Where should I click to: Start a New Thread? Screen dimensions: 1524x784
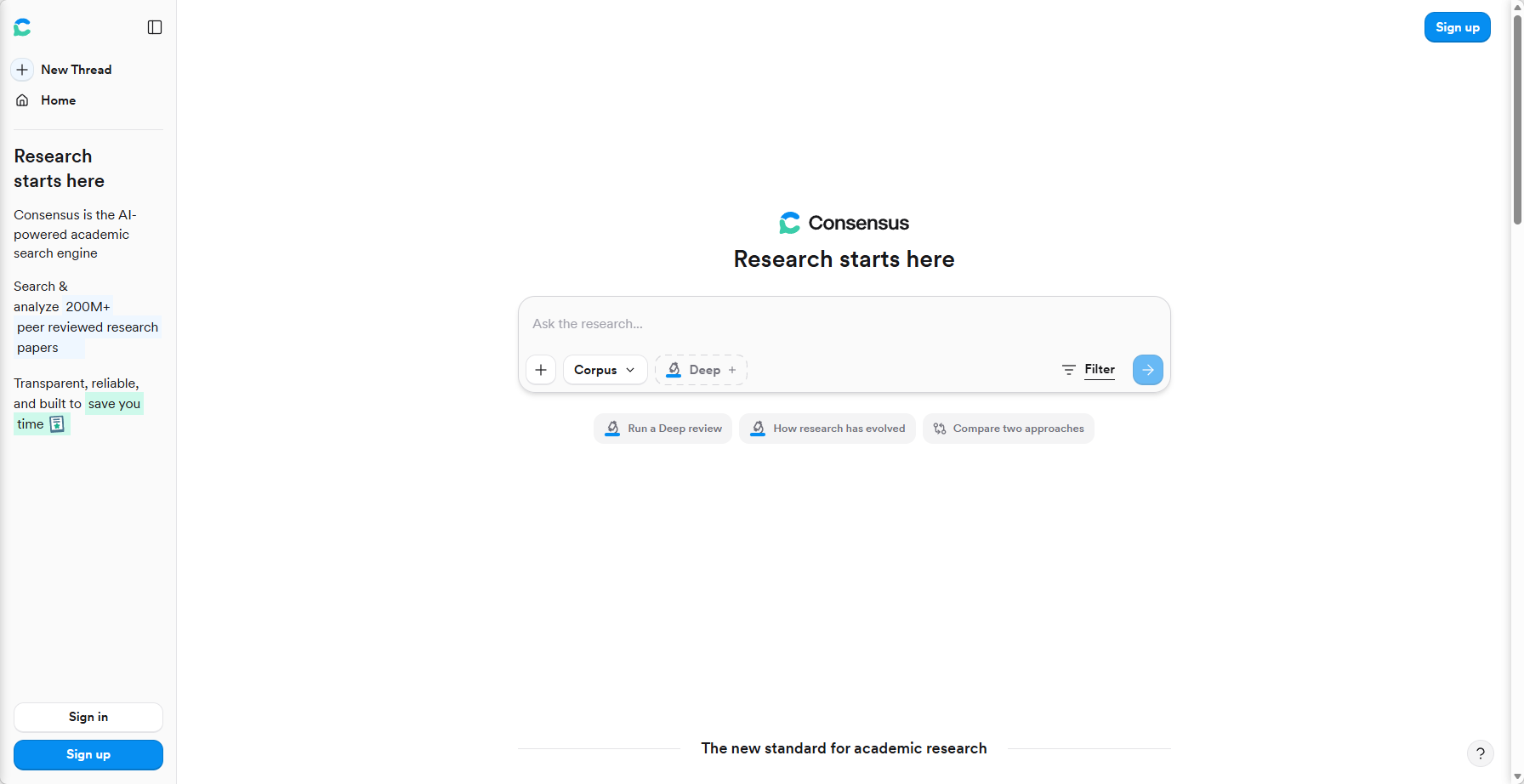pos(62,70)
